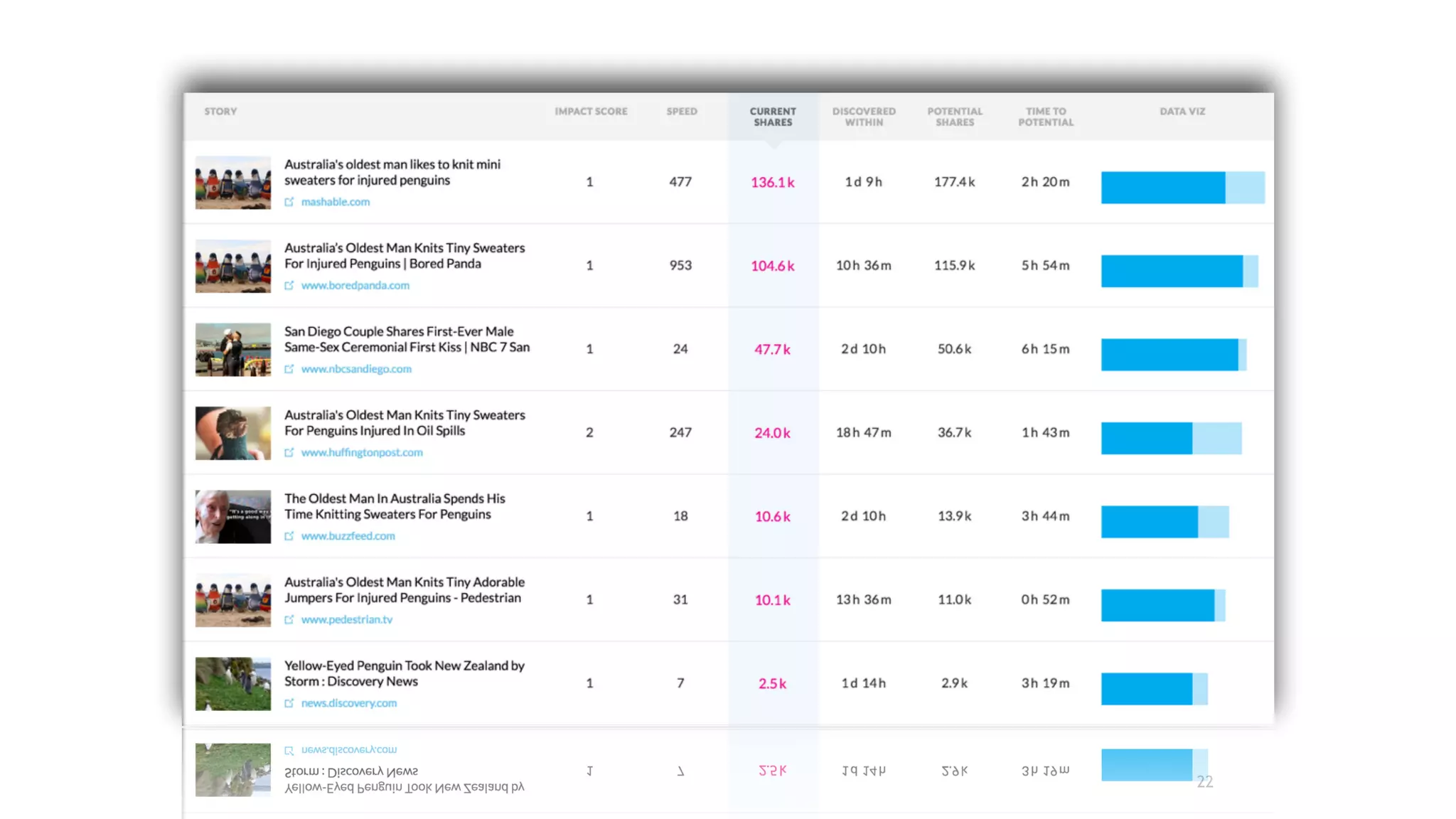Image resolution: width=1456 pixels, height=819 pixels.
Task: Sort table by Speed column header
Action: [x=681, y=112]
